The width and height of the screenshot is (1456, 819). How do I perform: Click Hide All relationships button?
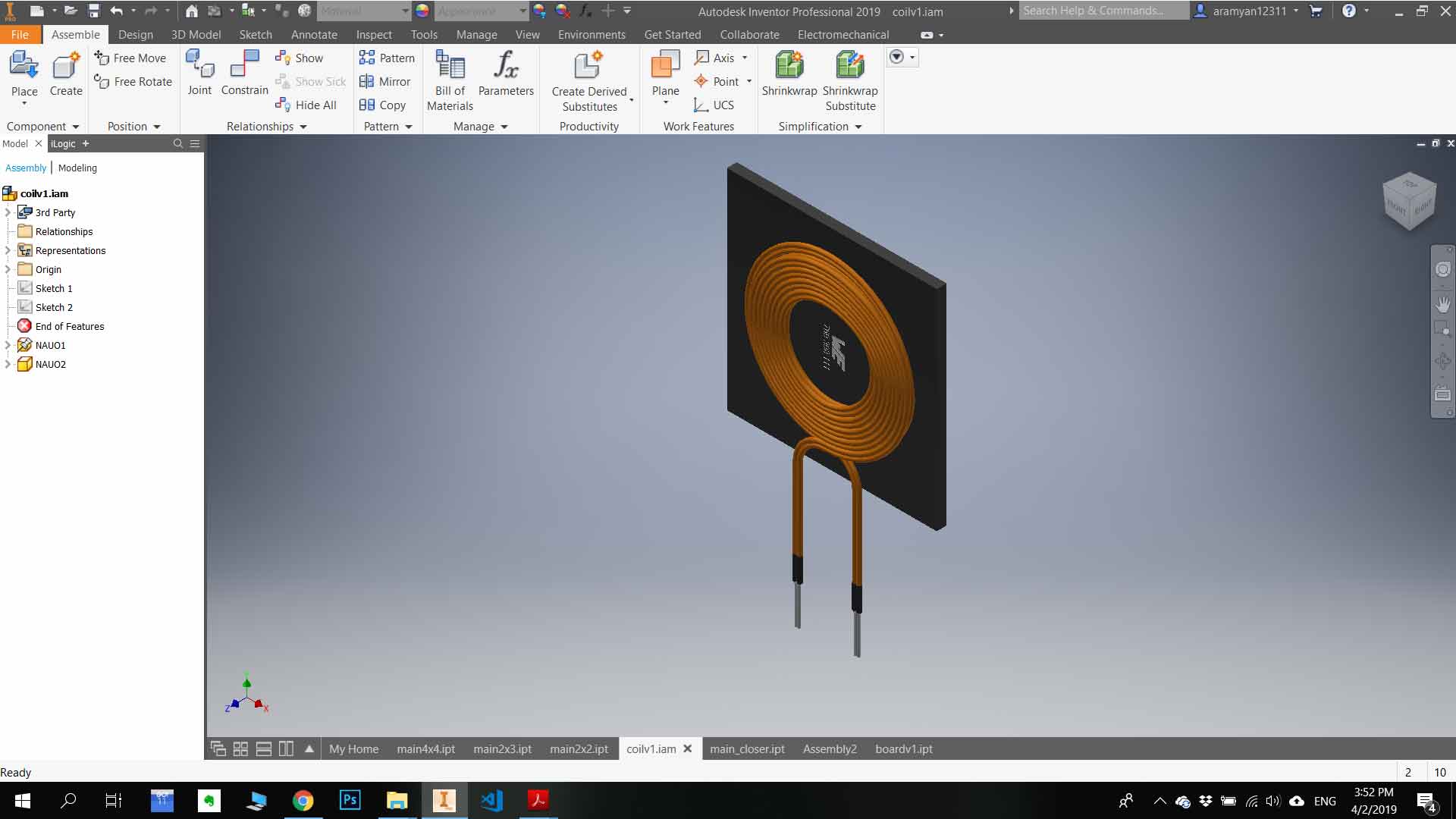tap(306, 105)
